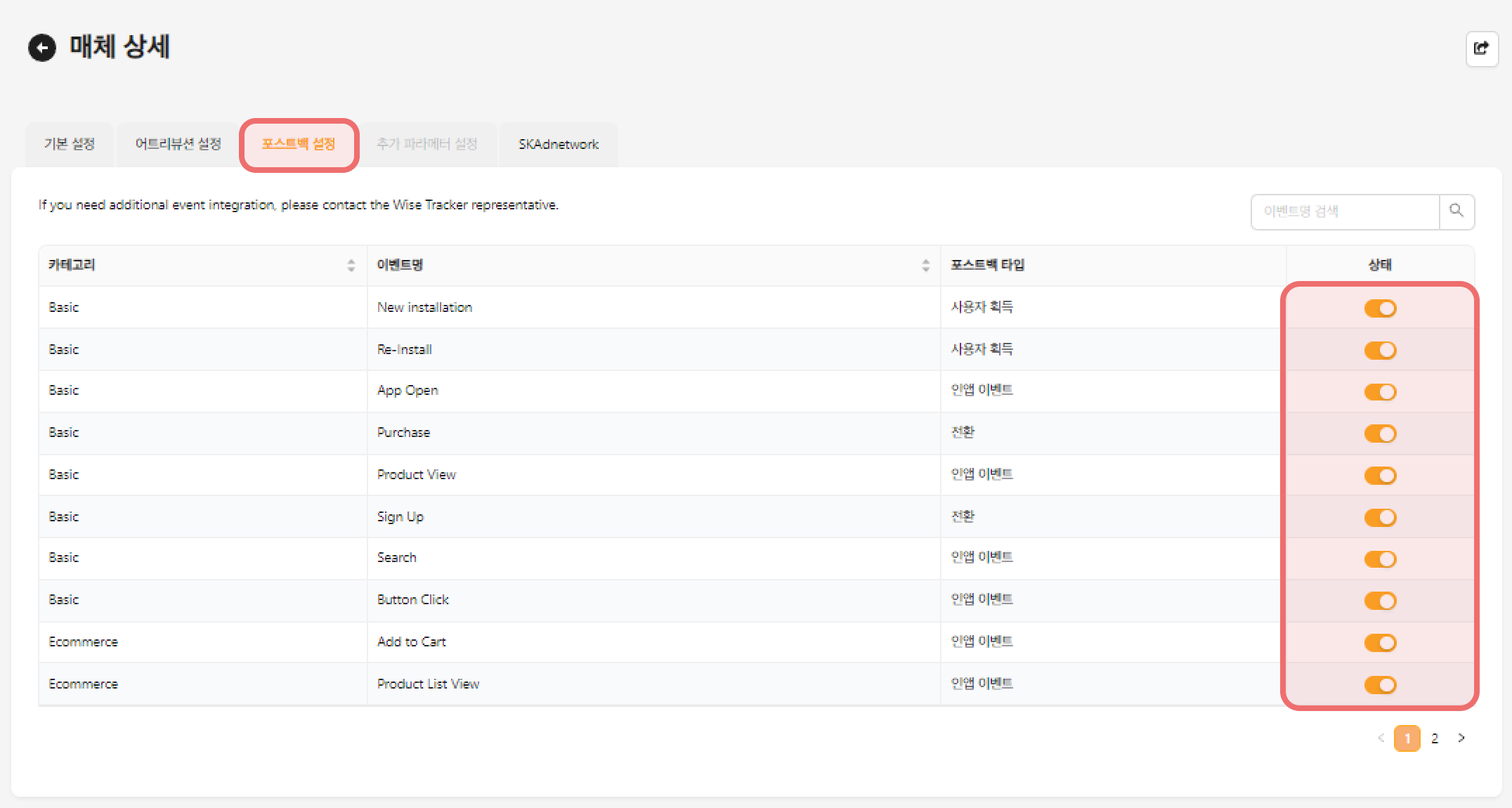Open the 기본 설정 tab
1512x808 pixels.
click(x=69, y=144)
